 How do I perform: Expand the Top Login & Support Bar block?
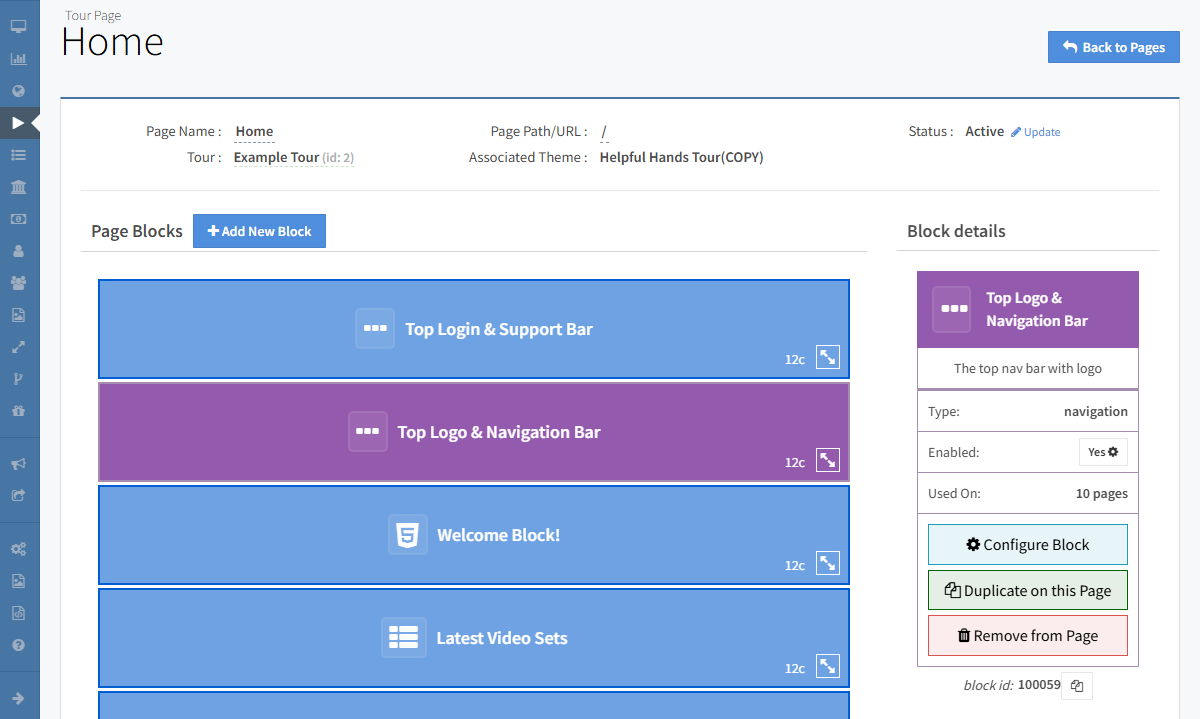(827, 357)
